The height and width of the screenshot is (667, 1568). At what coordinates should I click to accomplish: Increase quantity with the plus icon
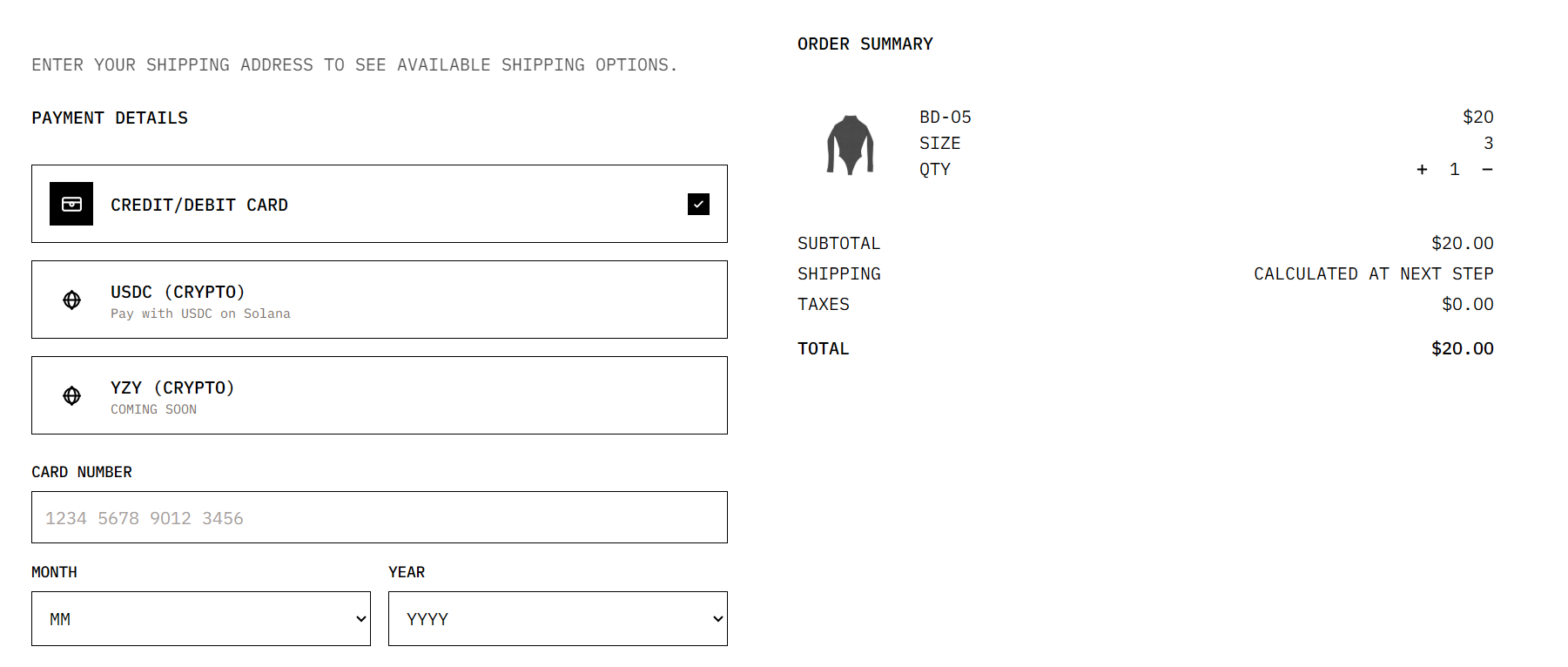1422,169
